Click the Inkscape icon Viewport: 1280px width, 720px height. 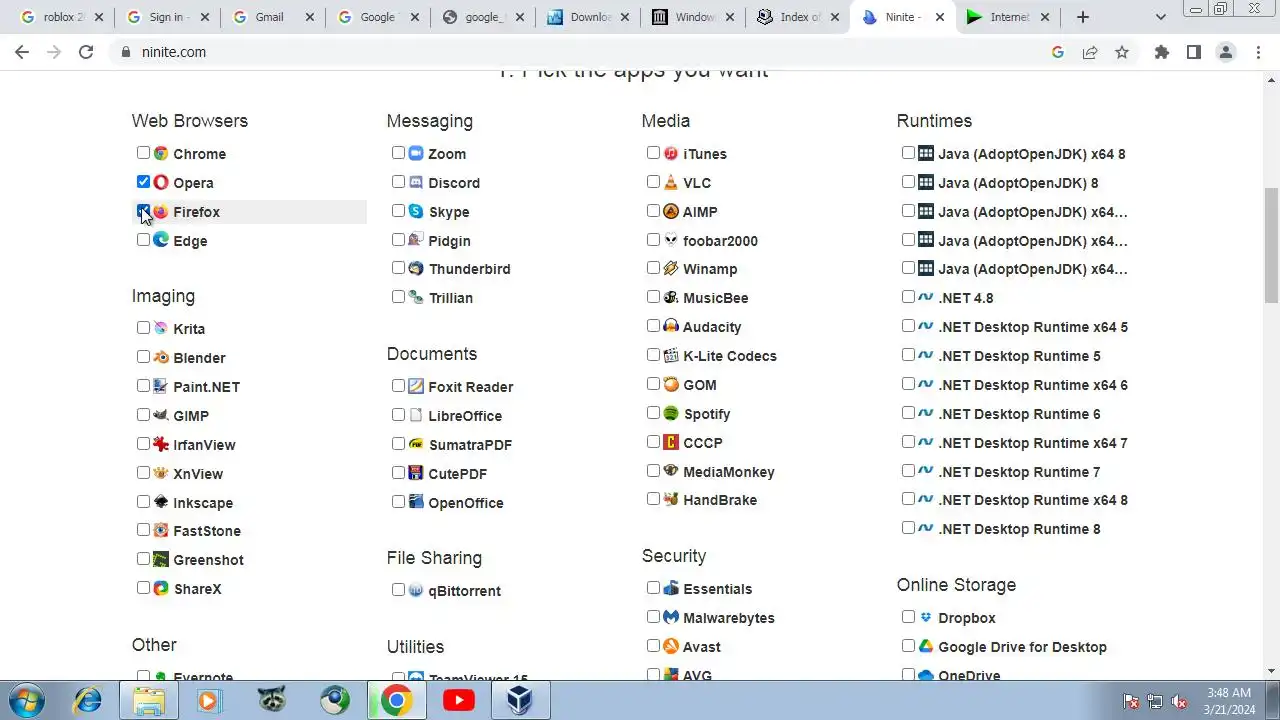point(161,502)
